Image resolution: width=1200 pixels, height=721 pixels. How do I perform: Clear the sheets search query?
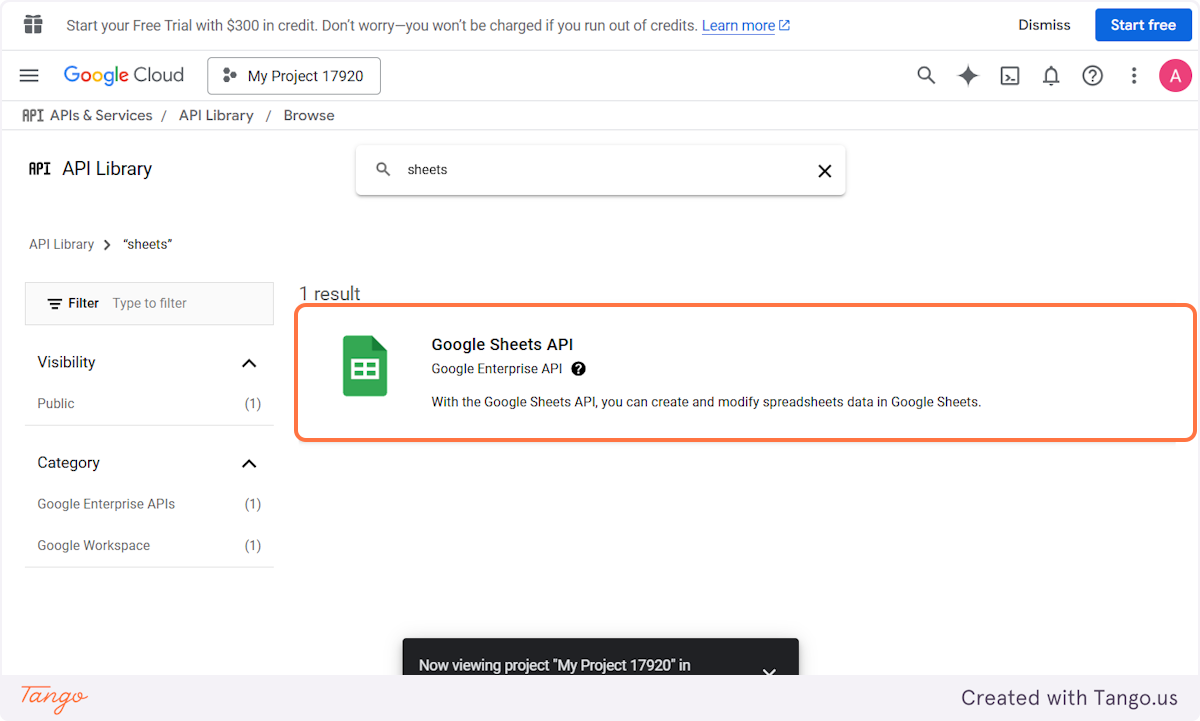[824, 170]
